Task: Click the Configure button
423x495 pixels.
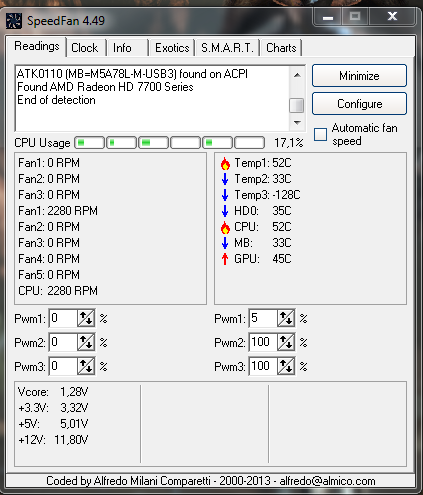Action: click(359, 104)
